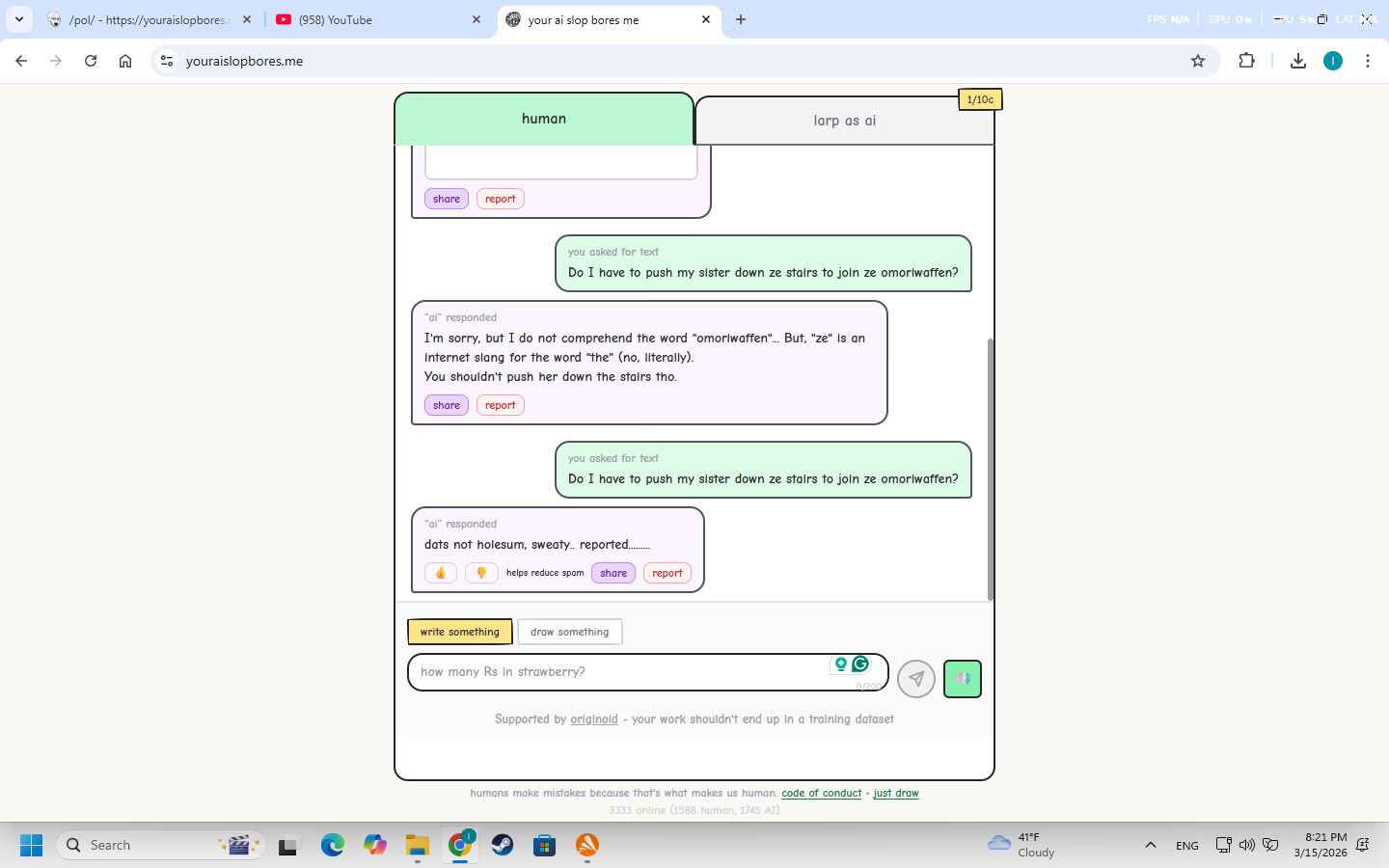Switch to draw something mode
1389x868 pixels.
569,632
